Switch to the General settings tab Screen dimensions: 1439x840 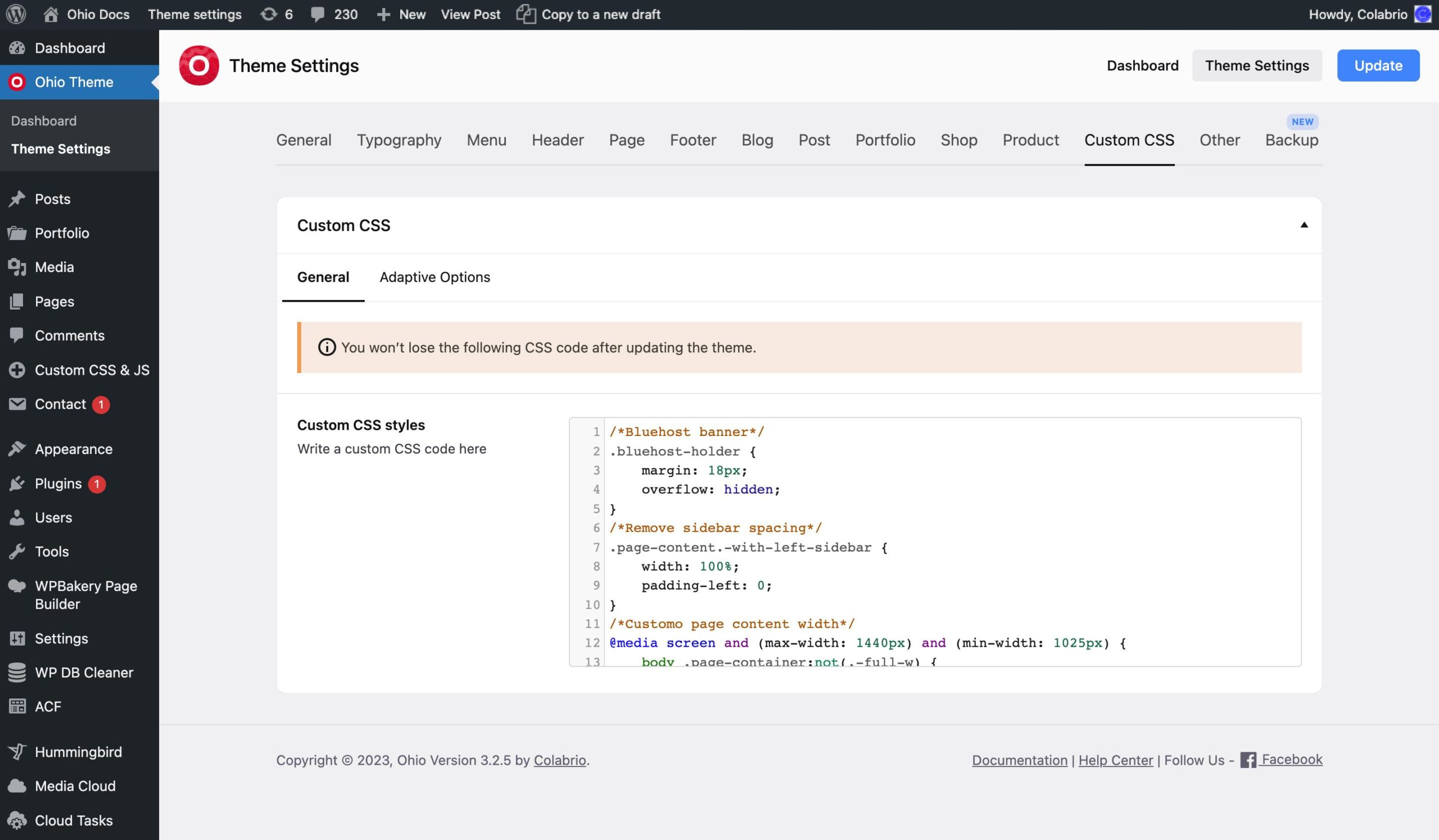304,140
